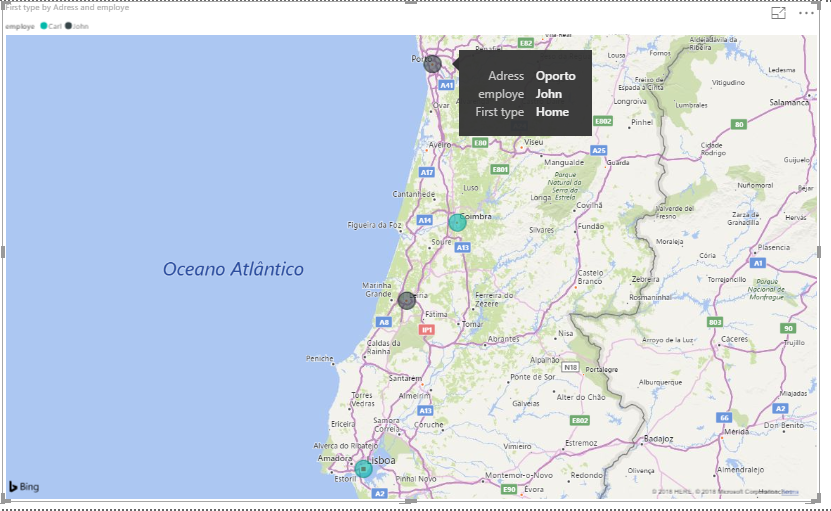
Task: Click the Carl legend color marker
Action: [44, 25]
